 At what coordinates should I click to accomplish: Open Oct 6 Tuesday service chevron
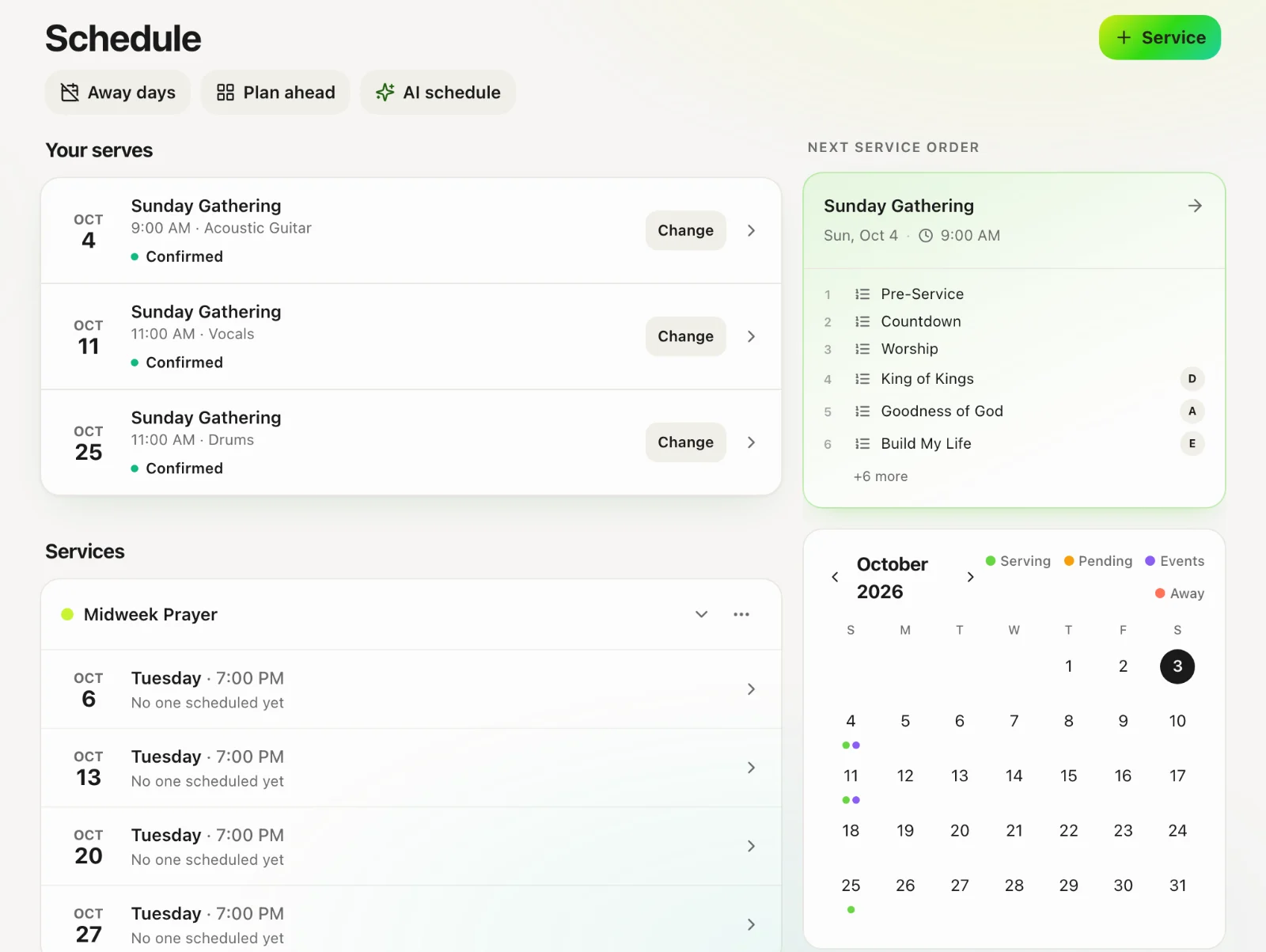tap(751, 689)
